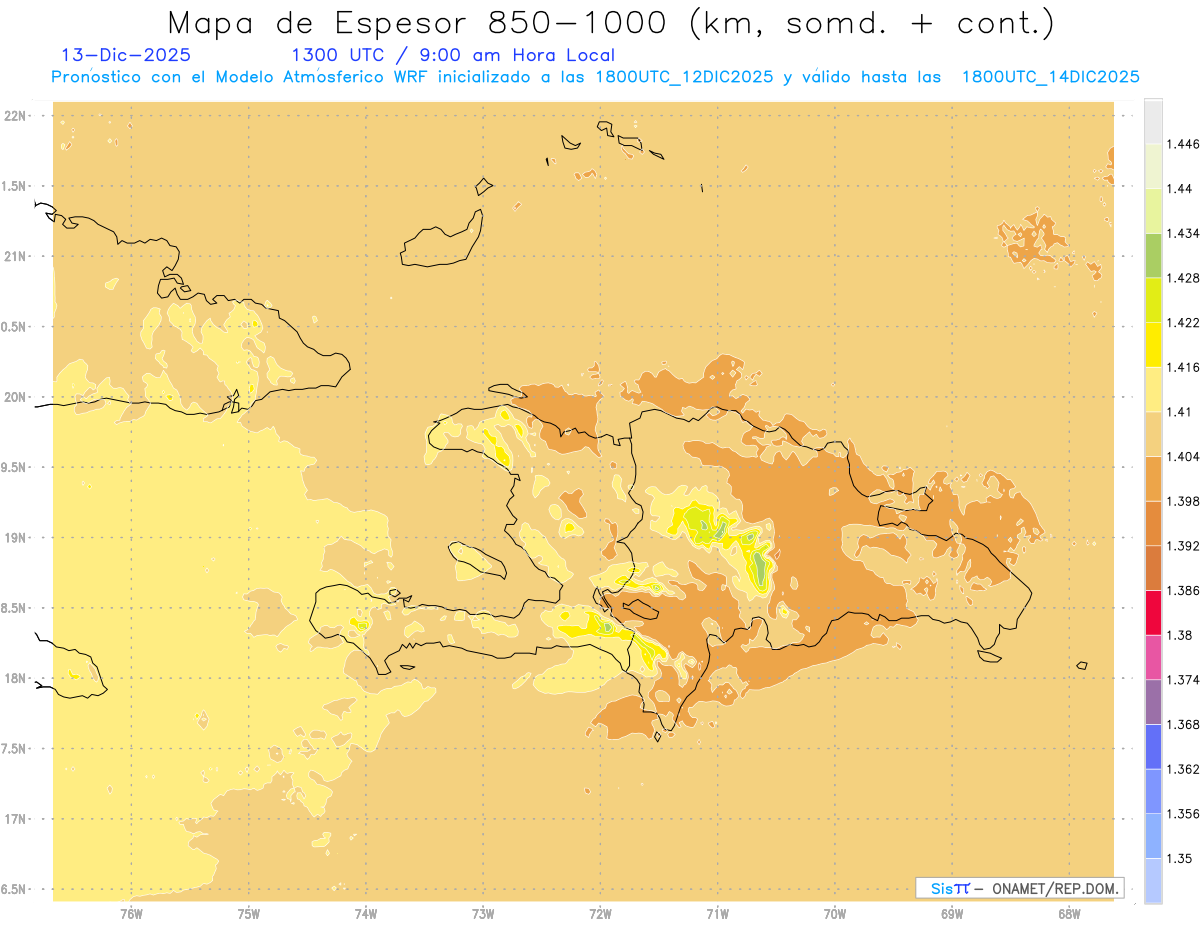Click the legend value 1.41
Screen dimensions: 1200x927
point(1181,412)
